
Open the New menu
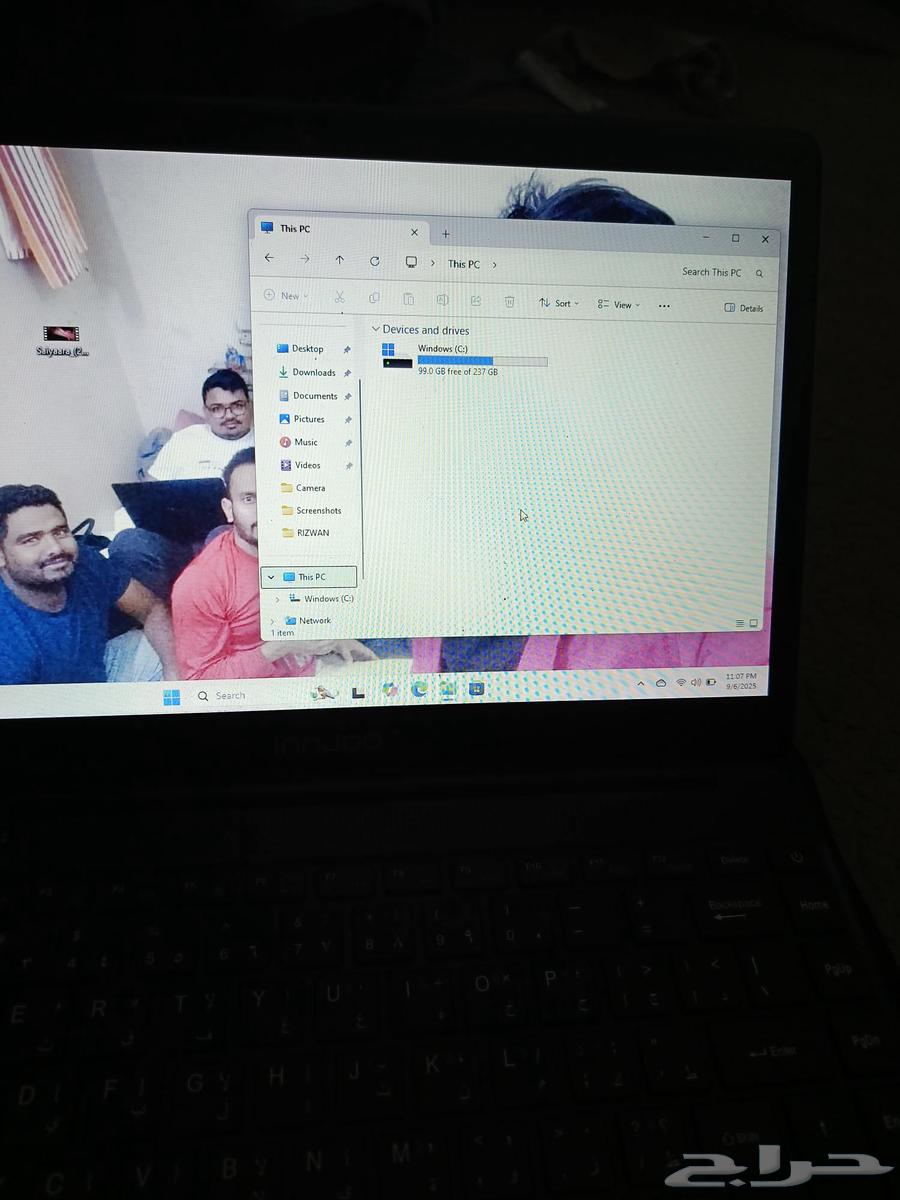click(x=288, y=296)
